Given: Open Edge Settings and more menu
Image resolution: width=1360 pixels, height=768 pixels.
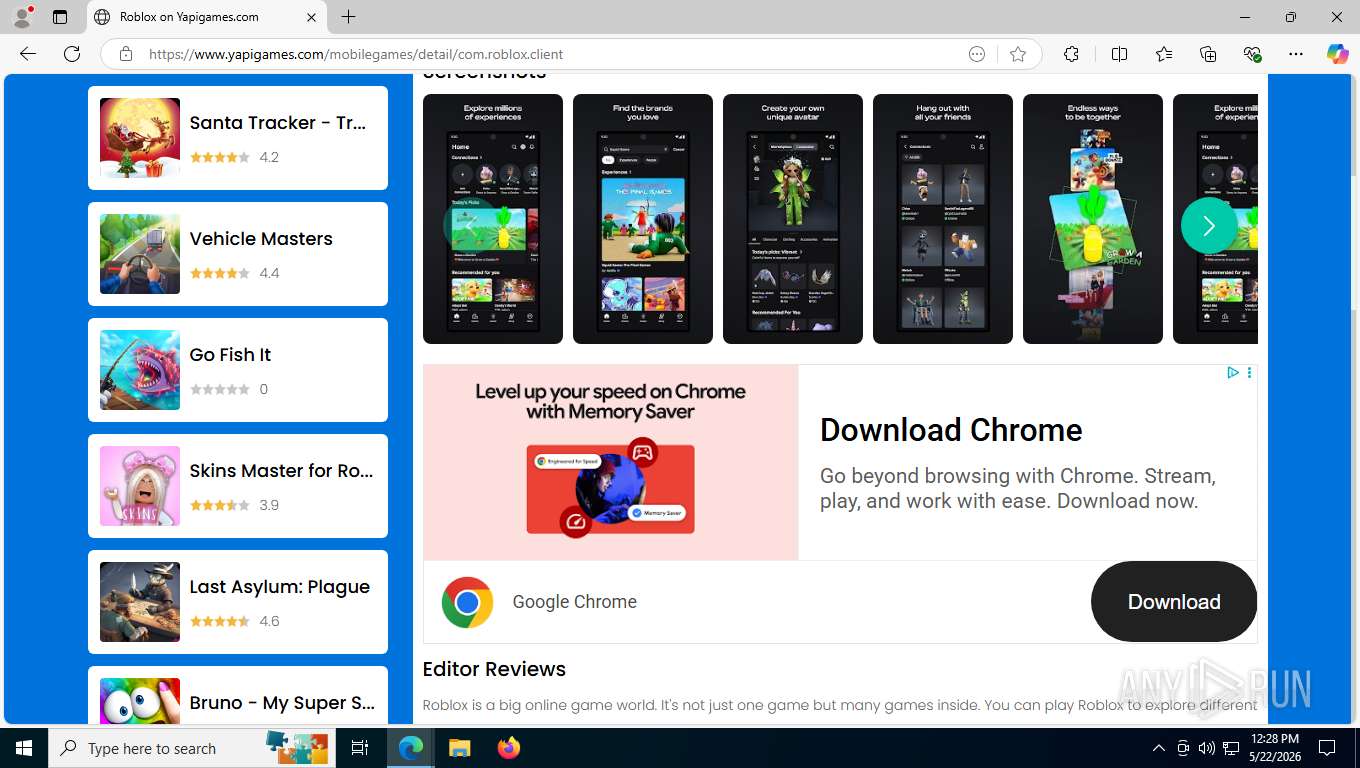Looking at the screenshot, I should 1296,54.
